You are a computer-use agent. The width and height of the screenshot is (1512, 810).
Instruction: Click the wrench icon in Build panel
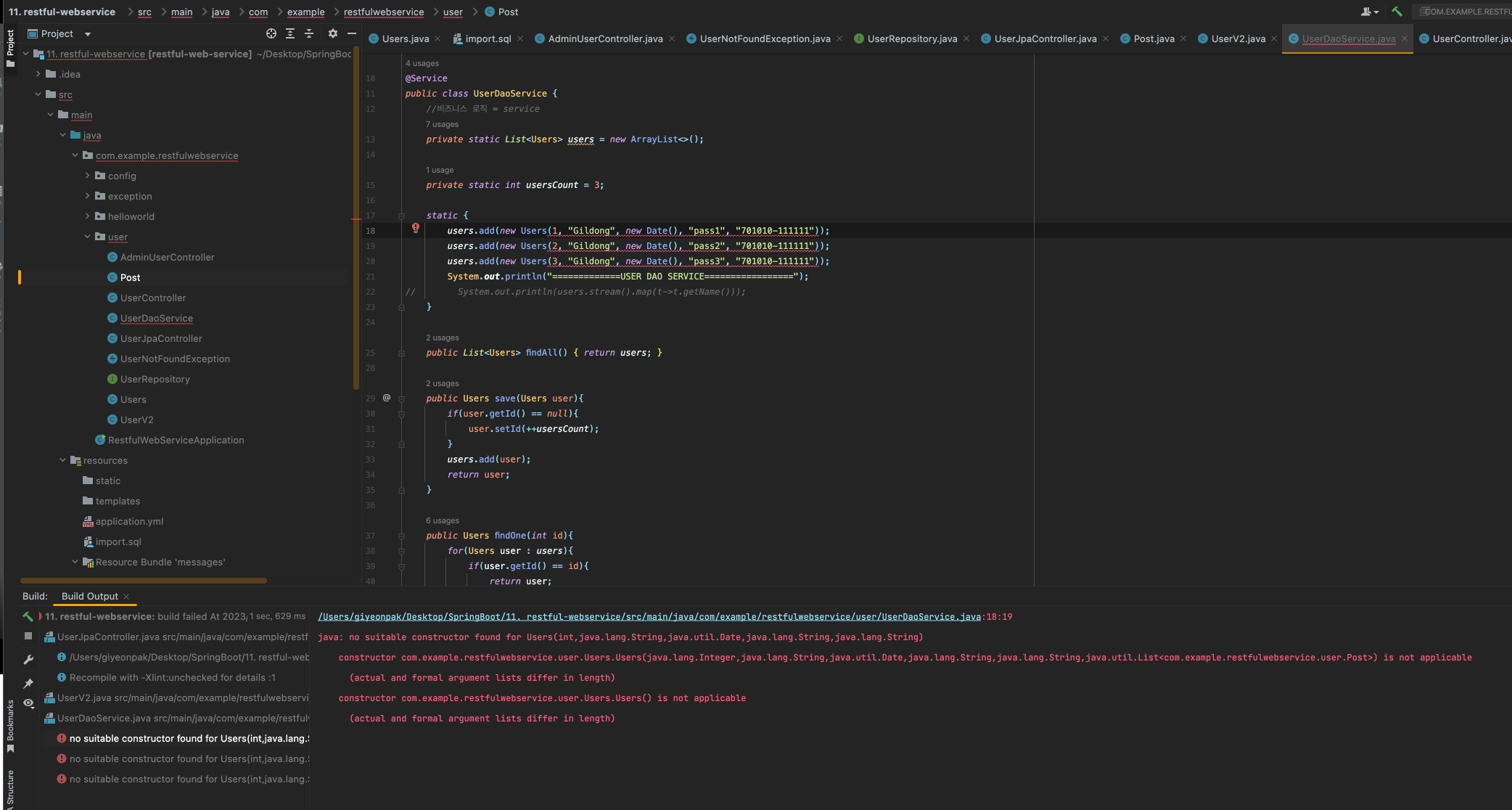click(x=28, y=660)
